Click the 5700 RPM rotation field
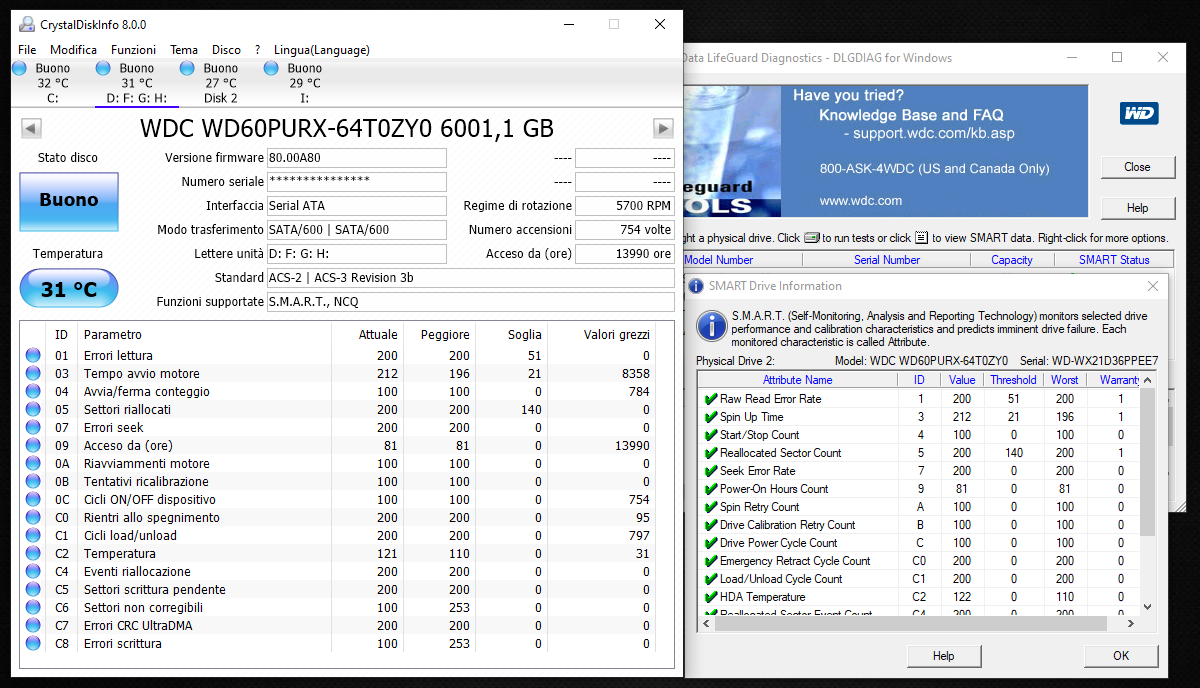 625,206
